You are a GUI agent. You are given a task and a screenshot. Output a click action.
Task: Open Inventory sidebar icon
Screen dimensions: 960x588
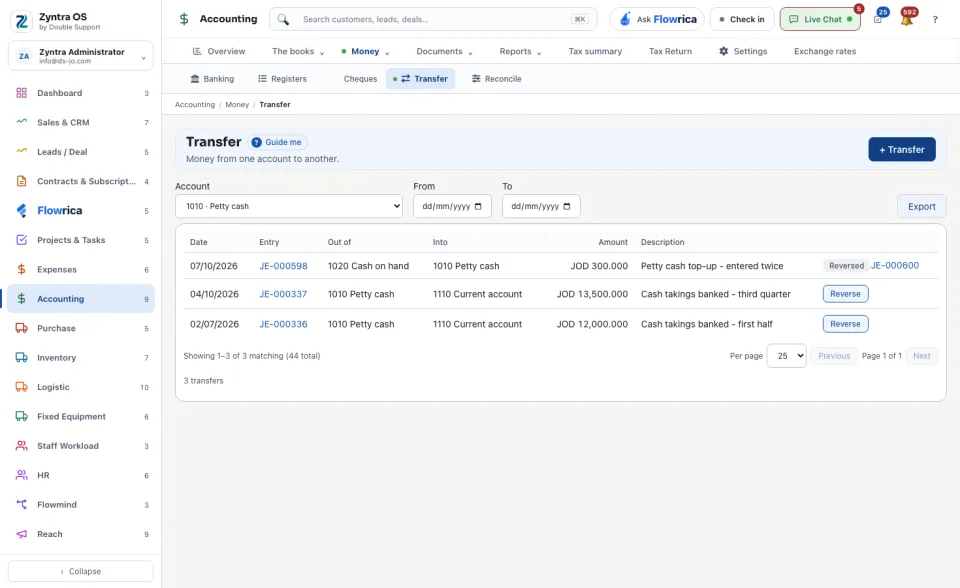point(21,358)
